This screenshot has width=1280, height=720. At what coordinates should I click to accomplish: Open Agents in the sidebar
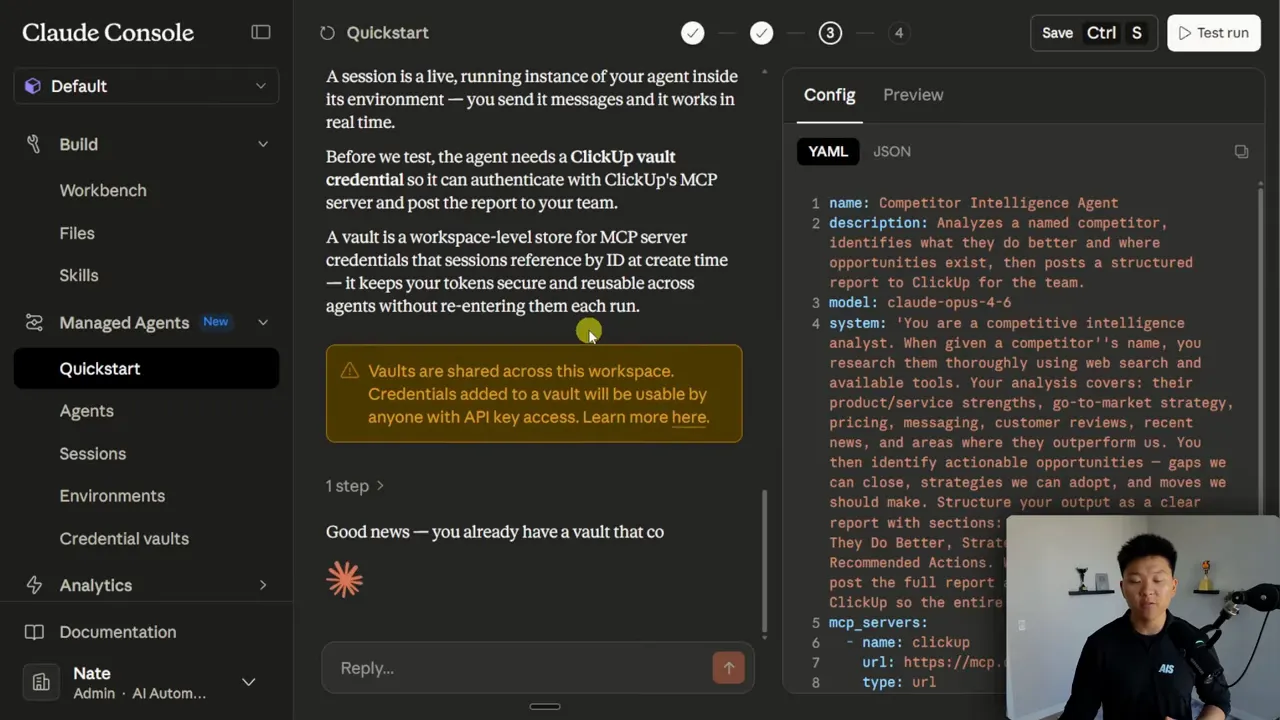86,411
